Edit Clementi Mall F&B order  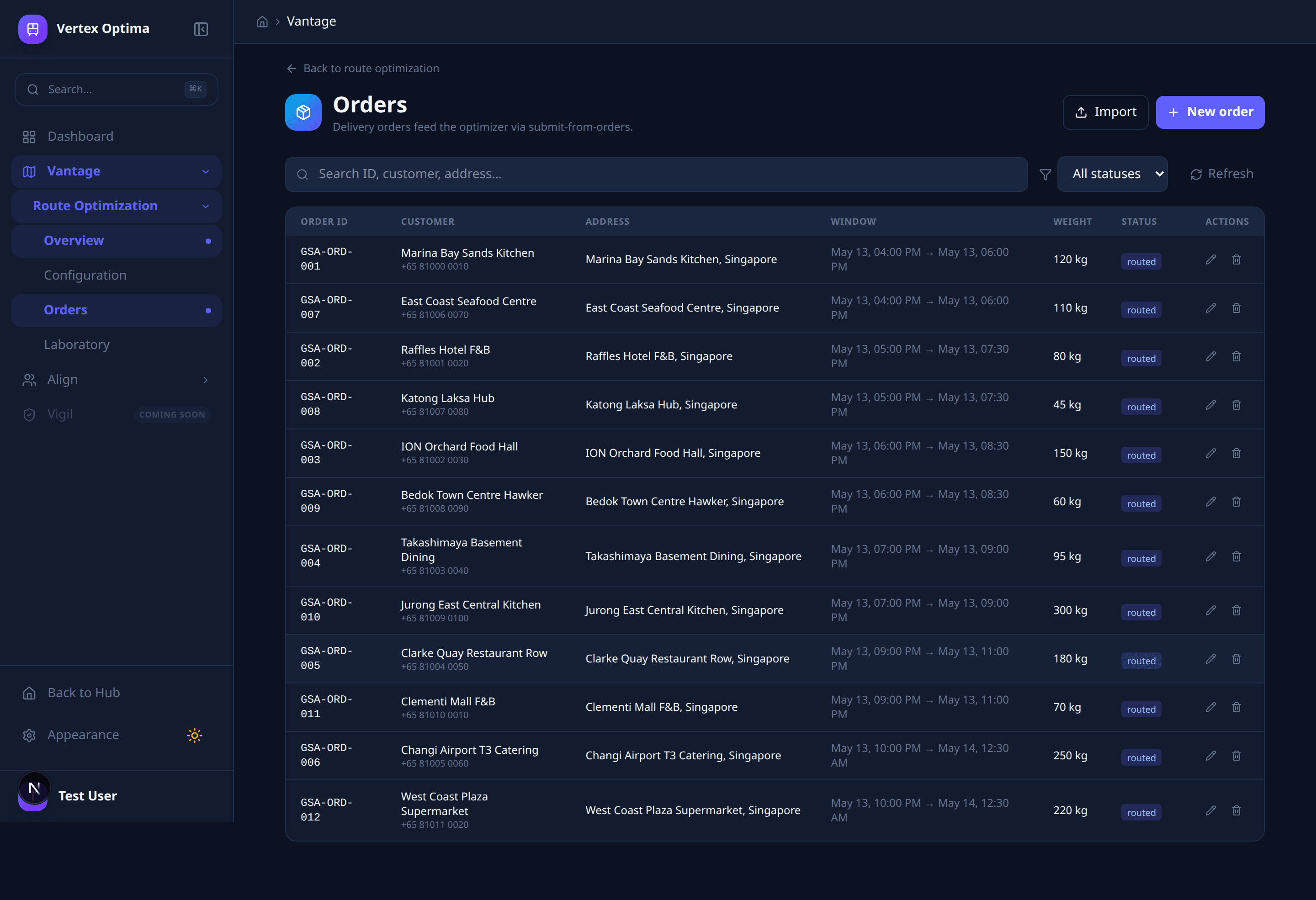pos(1211,707)
